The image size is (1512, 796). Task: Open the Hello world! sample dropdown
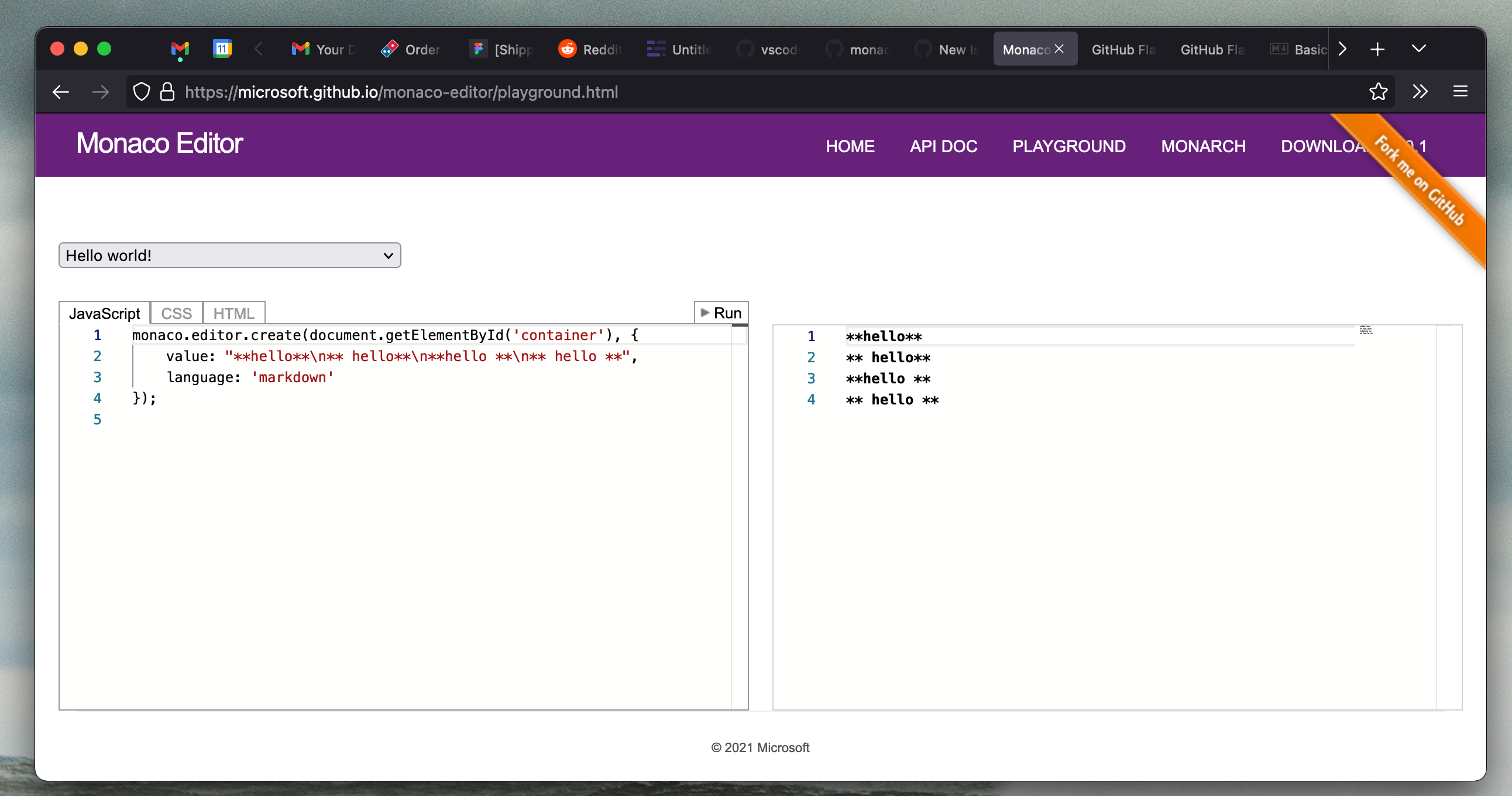click(229, 255)
